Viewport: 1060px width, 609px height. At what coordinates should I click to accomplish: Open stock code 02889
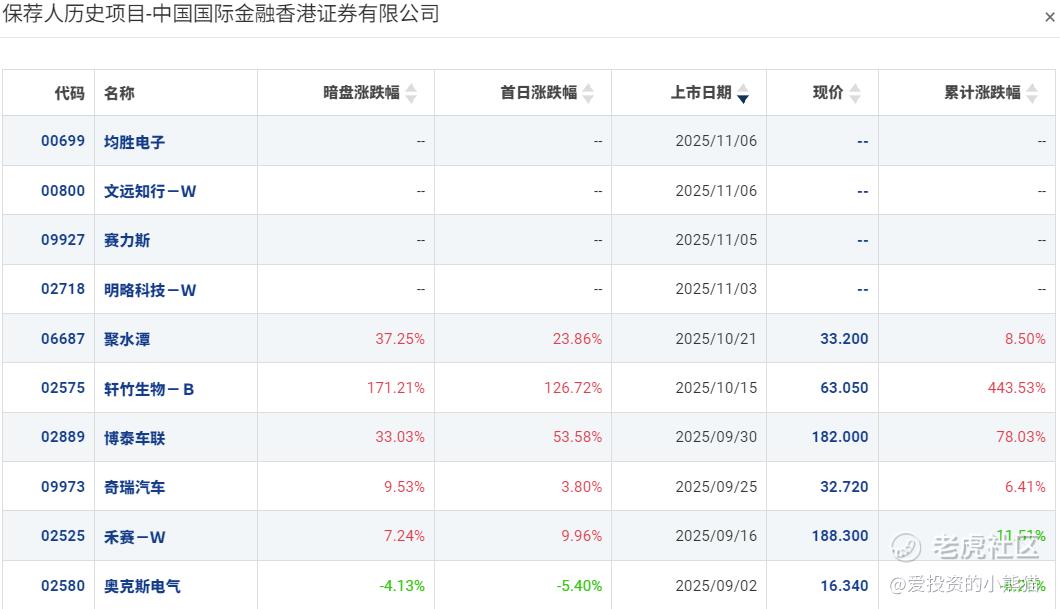[x=63, y=437]
